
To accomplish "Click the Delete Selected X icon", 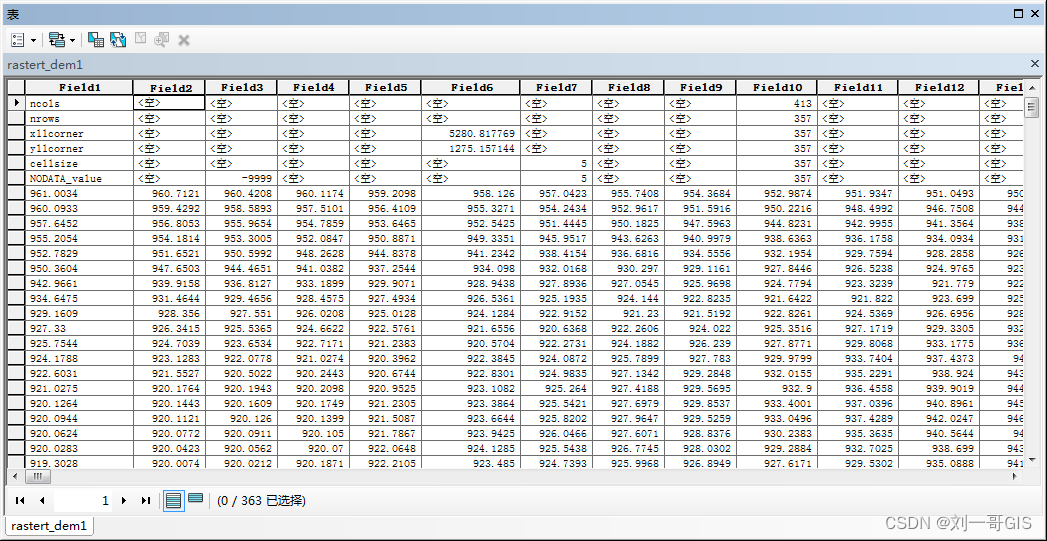I will pos(184,41).
